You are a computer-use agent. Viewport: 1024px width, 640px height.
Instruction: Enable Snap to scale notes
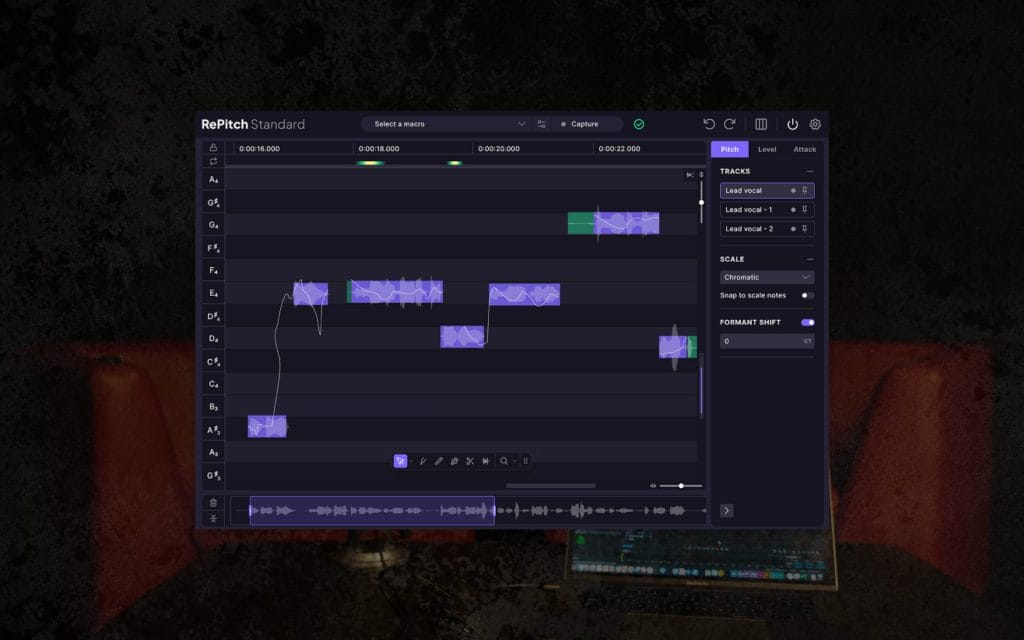pyautogui.click(x=807, y=295)
